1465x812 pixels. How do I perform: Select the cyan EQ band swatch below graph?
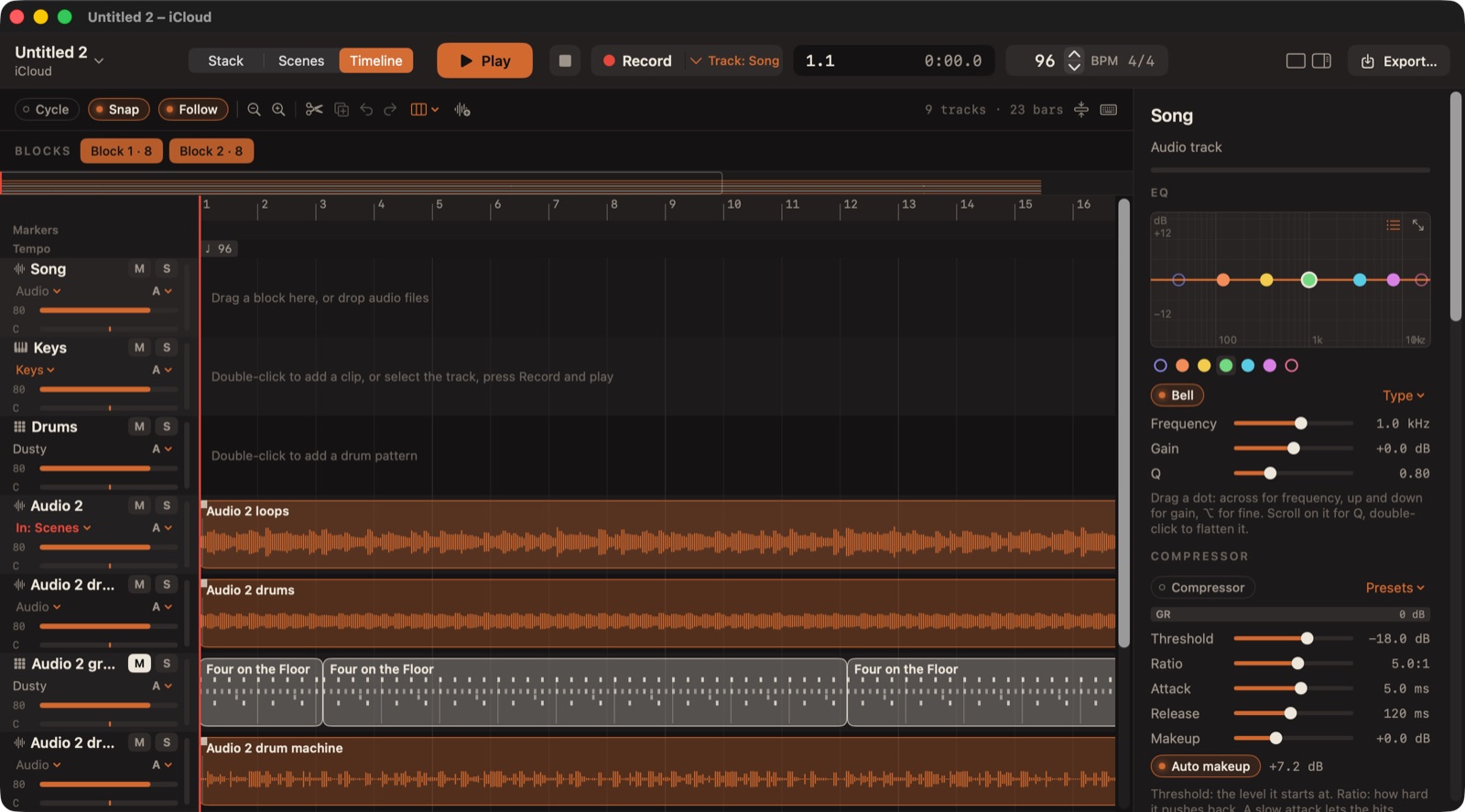(1248, 365)
